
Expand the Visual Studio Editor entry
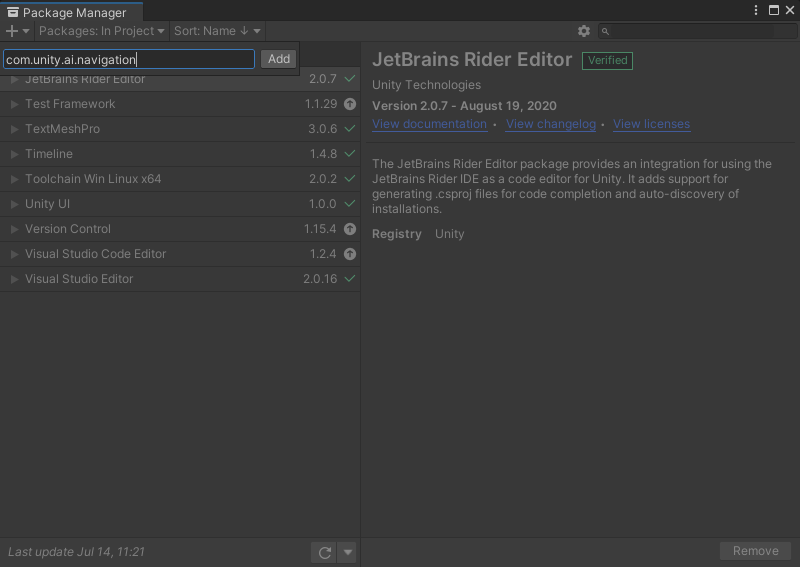coord(14,279)
